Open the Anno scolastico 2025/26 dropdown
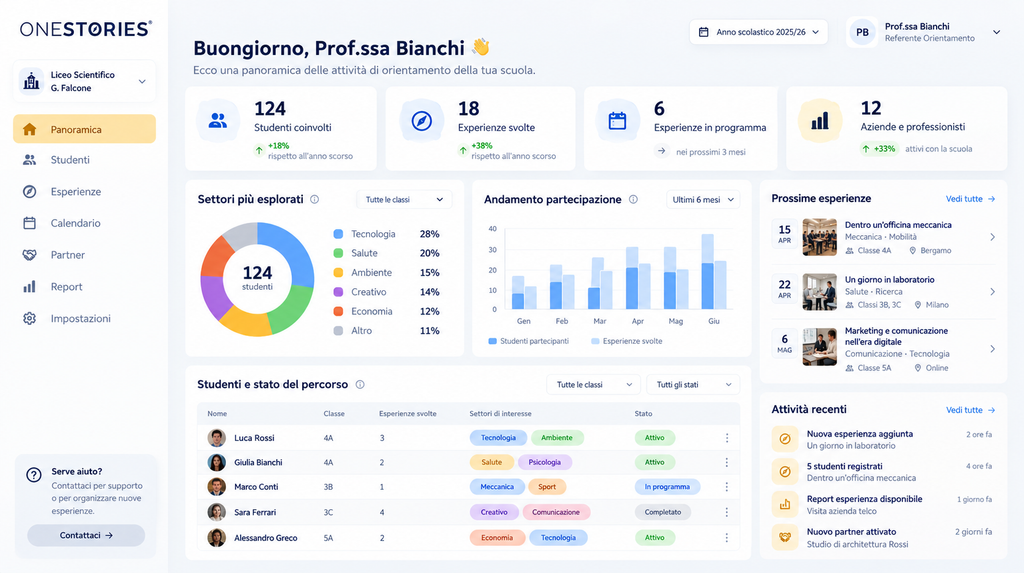Image resolution: width=1024 pixels, height=573 pixels. pyautogui.click(x=758, y=32)
